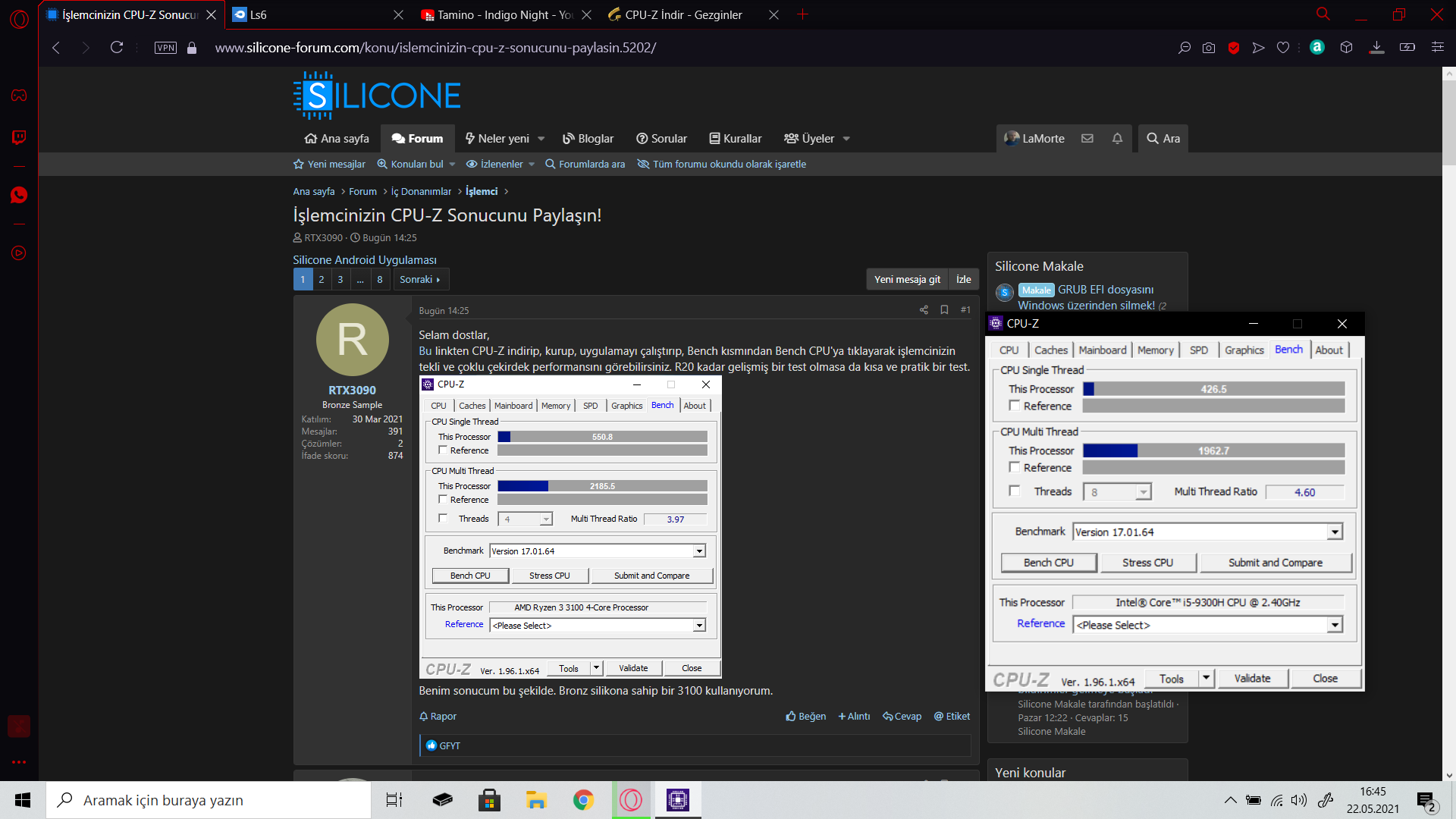
Task: Open the action center notification icon
Action: tap(1426, 801)
